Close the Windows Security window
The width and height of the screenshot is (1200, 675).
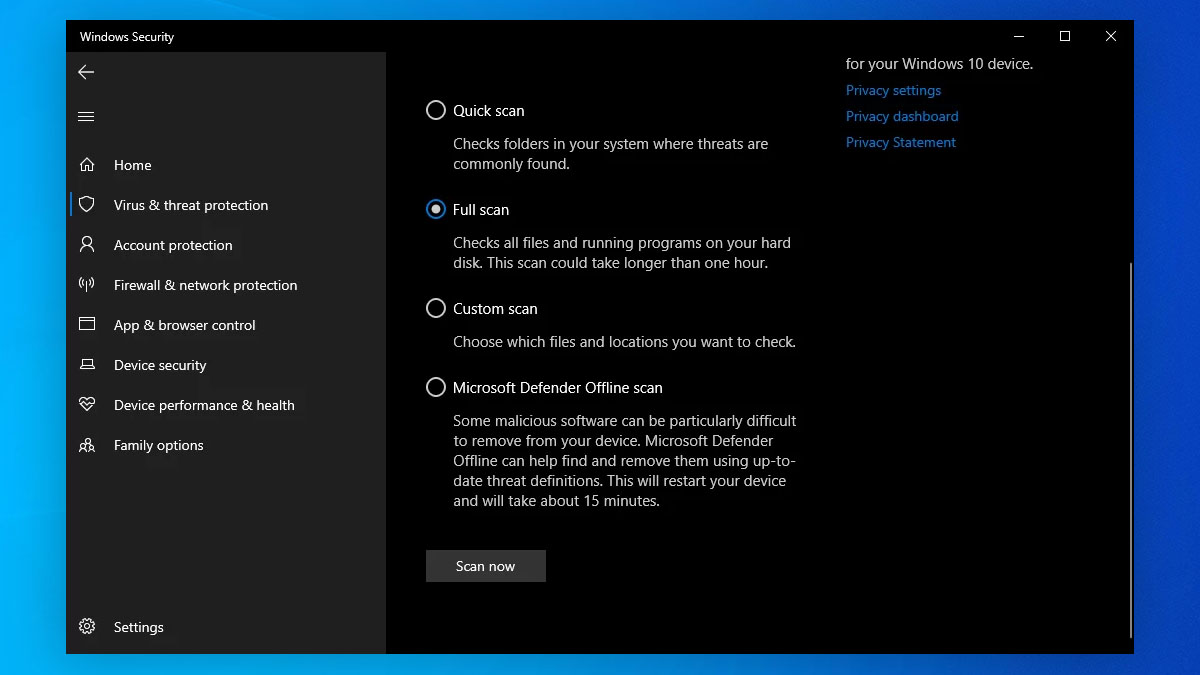(1111, 36)
